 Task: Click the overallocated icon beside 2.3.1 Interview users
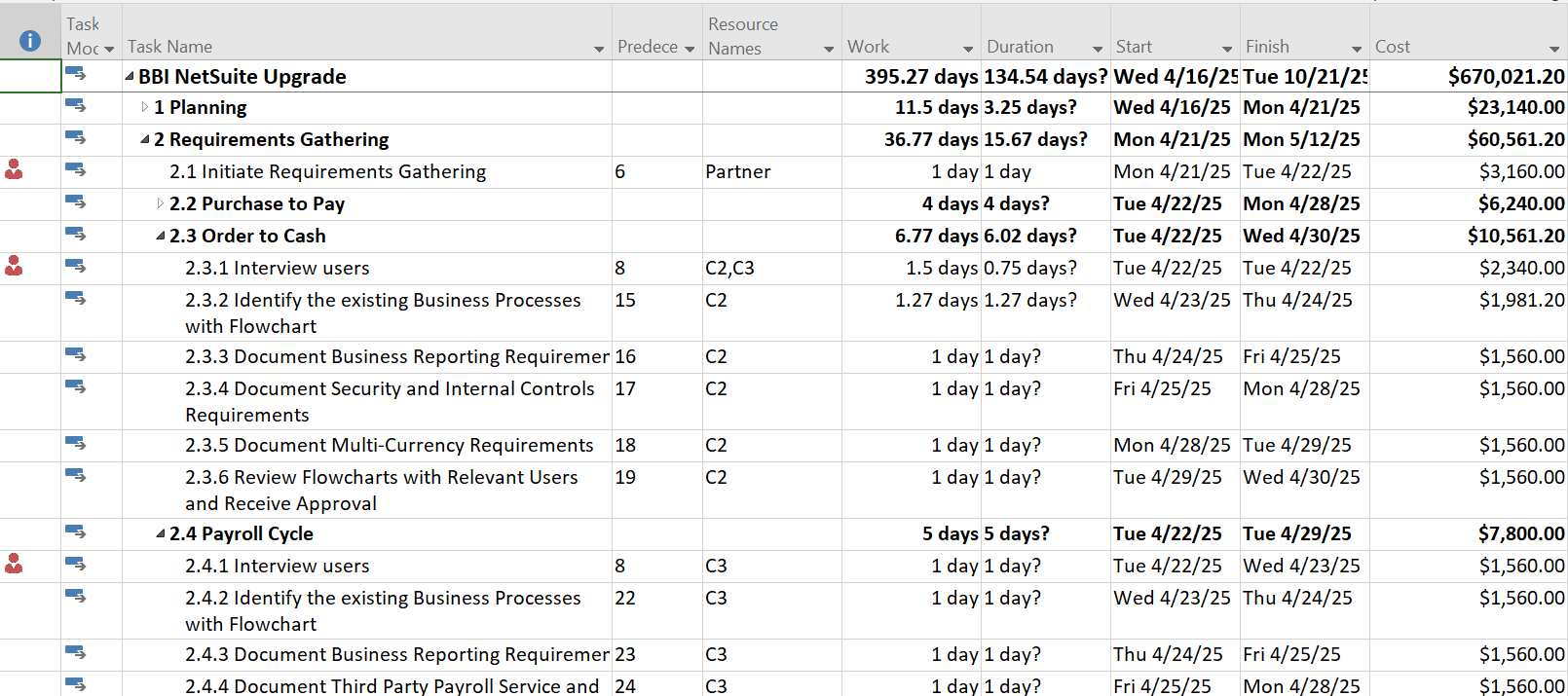click(x=14, y=266)
